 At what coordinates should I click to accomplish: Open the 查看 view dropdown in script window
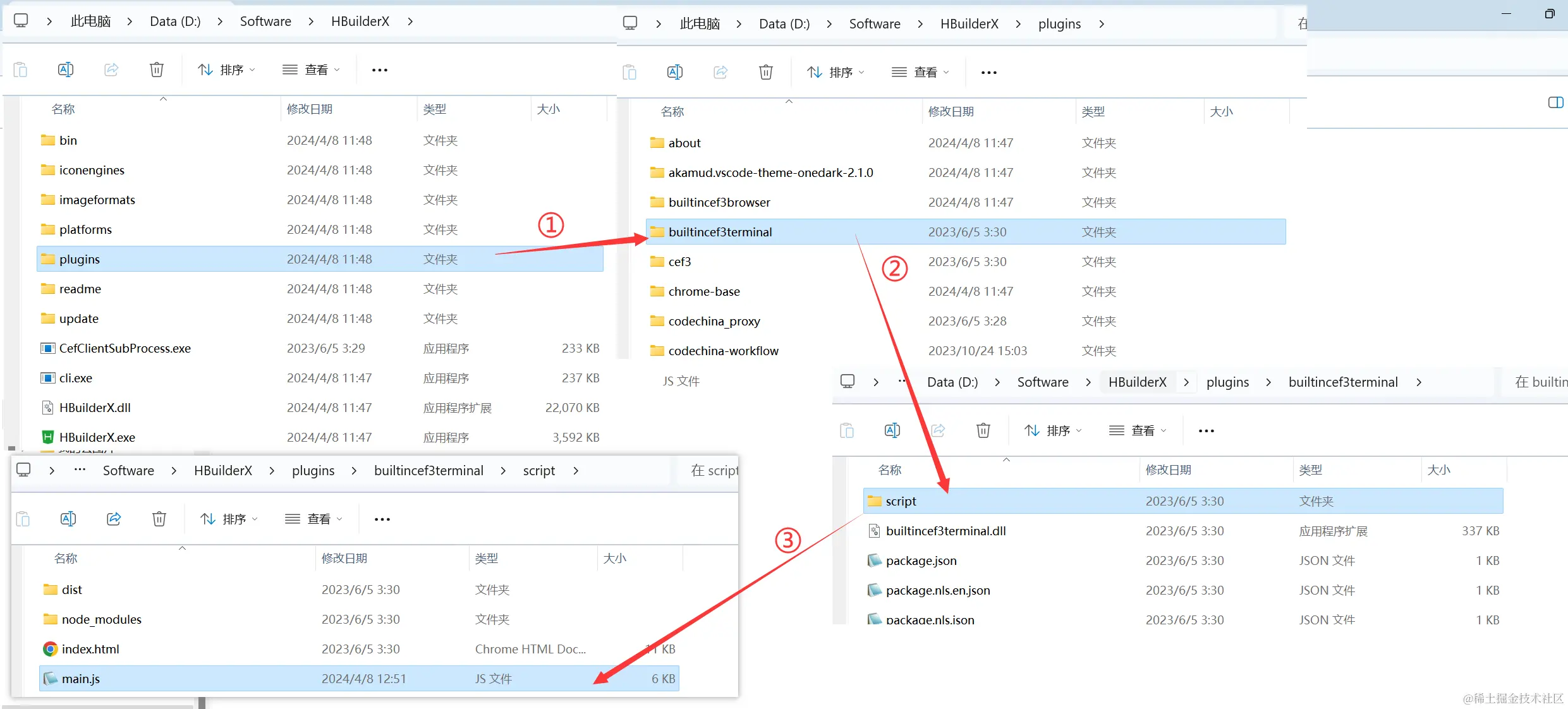[x=314, y=519]
